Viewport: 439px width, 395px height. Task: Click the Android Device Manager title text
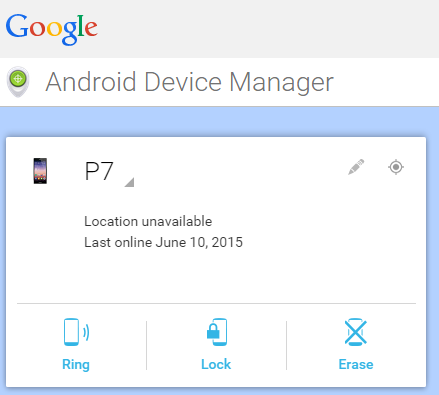[x=189, y=82]
